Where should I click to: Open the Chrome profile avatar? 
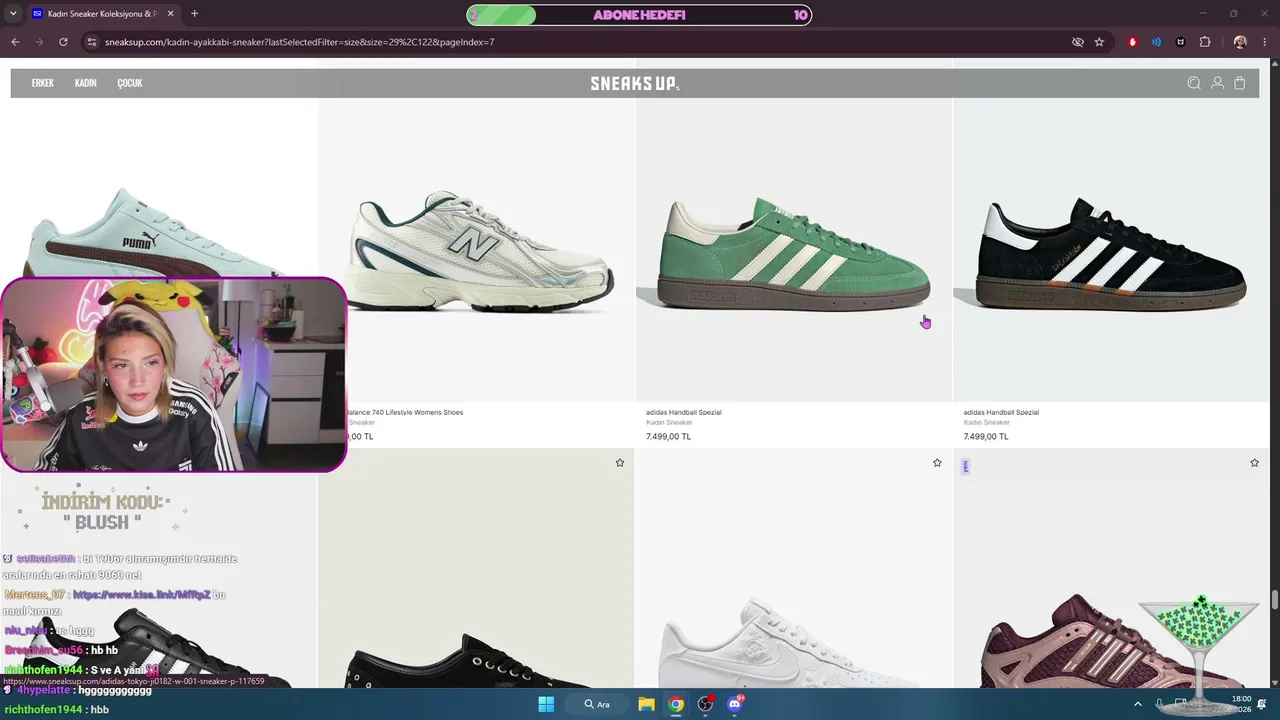click(x=1240, y=42)
